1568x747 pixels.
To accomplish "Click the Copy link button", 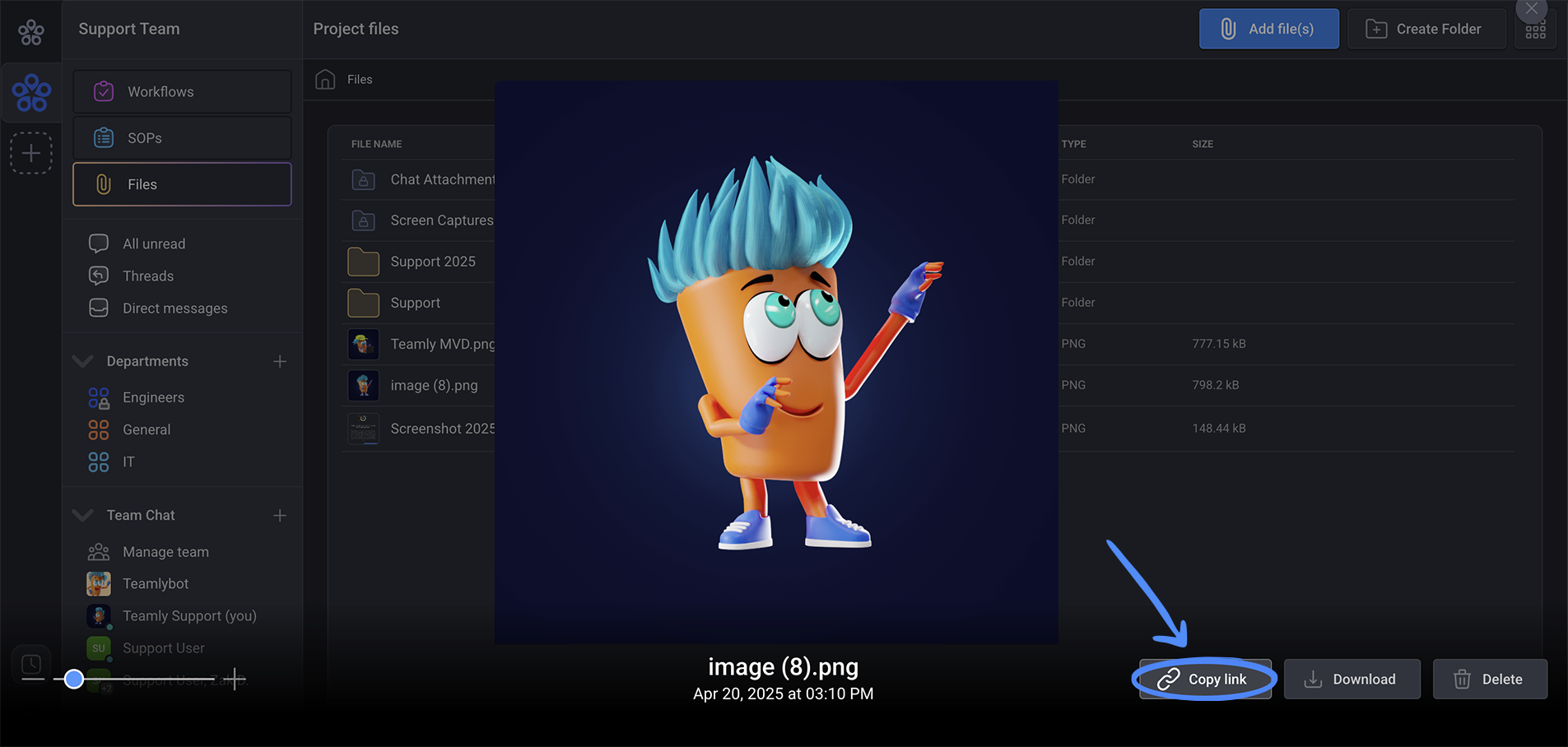I will point(1205,680).
